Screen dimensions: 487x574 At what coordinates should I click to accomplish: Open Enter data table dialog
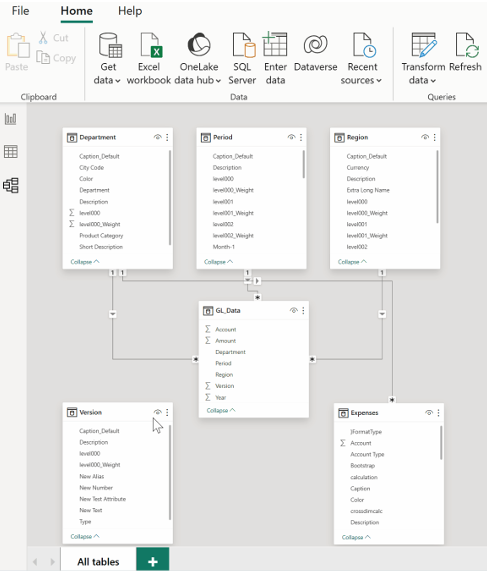coord(275,58)
